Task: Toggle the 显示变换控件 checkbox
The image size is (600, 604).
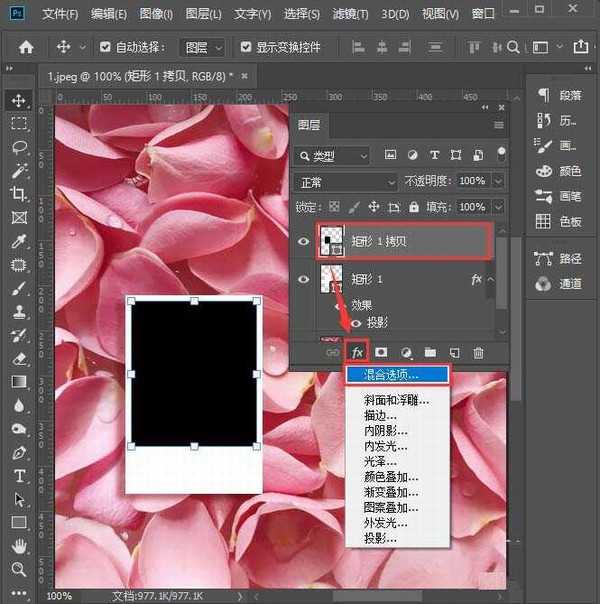Action: point(246,47)
